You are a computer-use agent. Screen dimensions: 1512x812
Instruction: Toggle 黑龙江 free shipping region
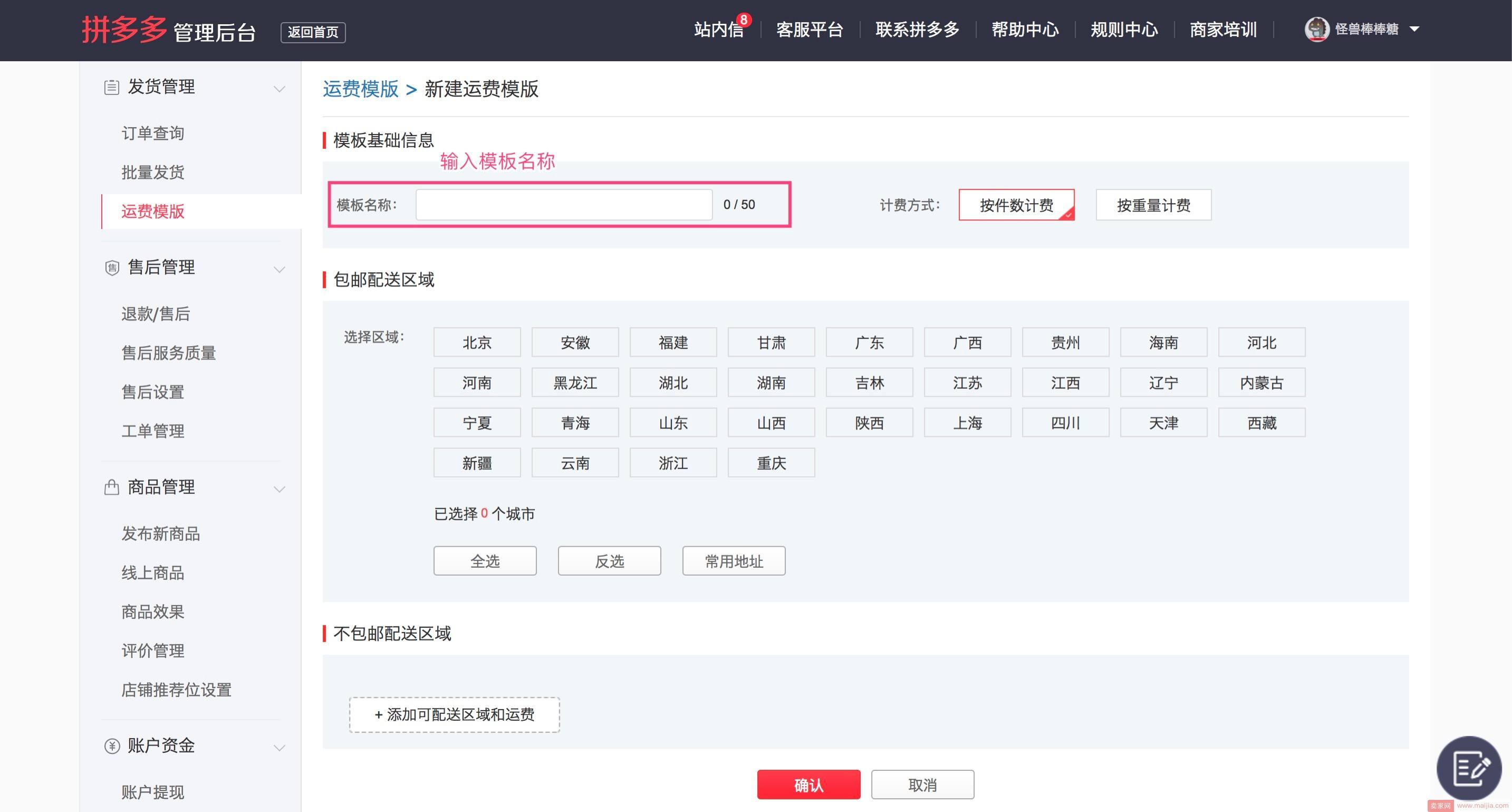coord(575,383)
